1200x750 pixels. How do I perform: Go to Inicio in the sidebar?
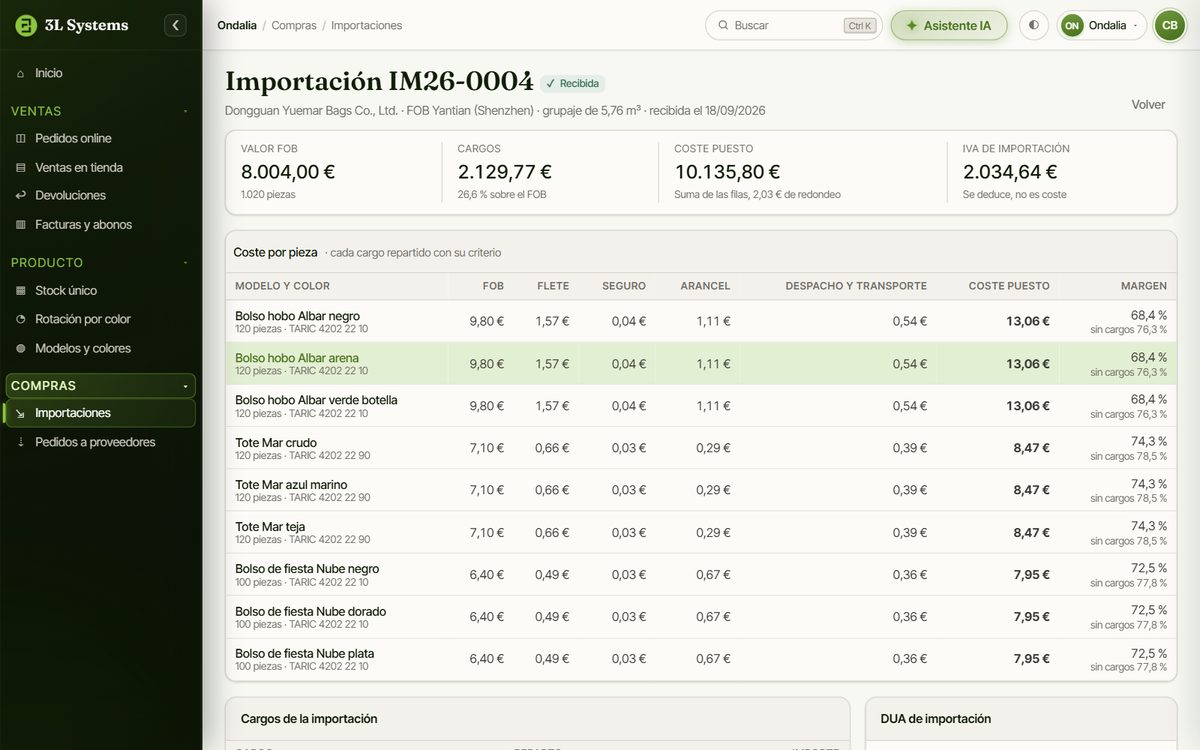coord(100,73)
